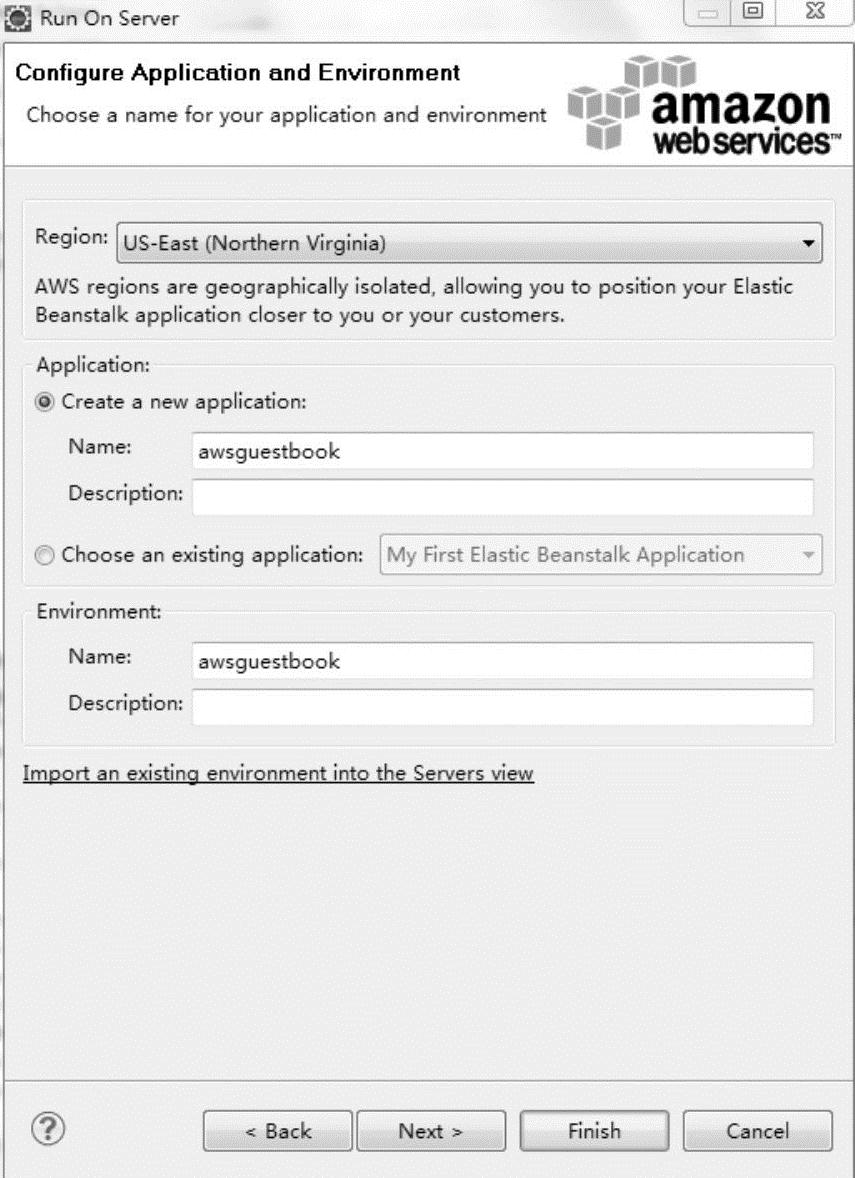Click the Application Name field
Viewport: 855px width, 1178px height.
[502, 451]
